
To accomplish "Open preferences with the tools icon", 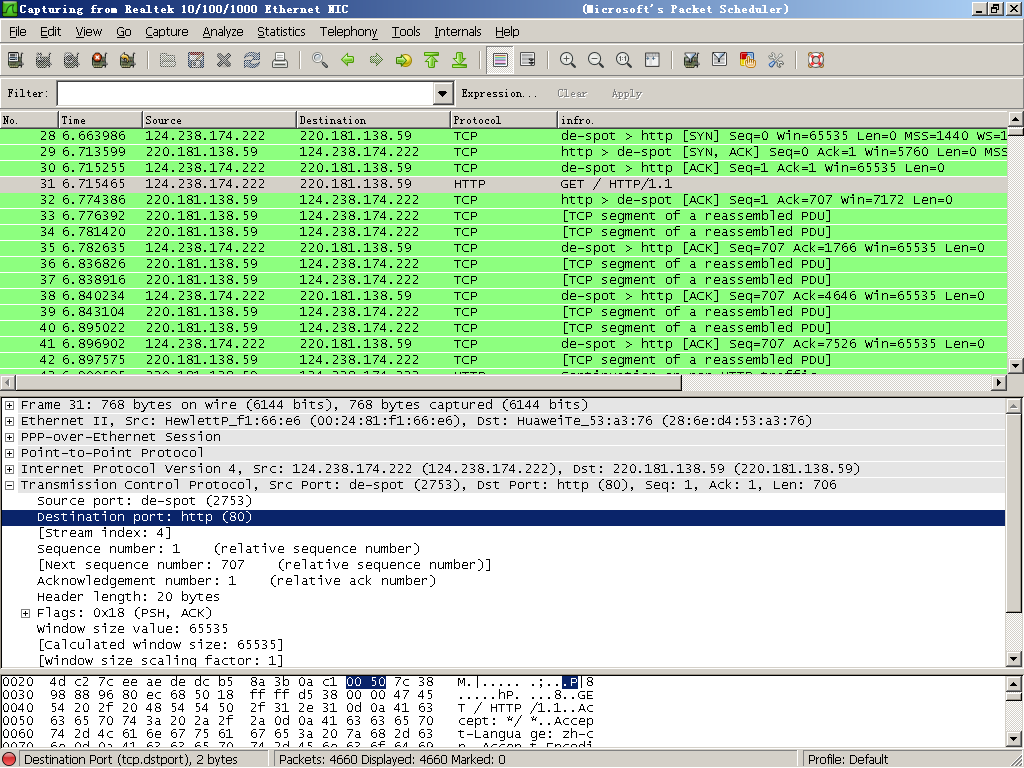I will click(776, 61).
